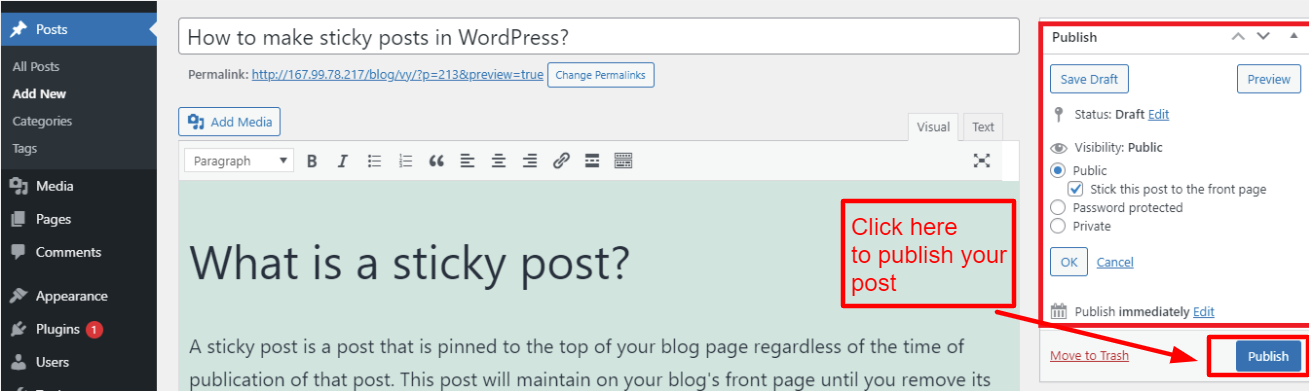This screenshot has width=1309, height=391.
Task: Go to All Posts
Action: (36, 67)
